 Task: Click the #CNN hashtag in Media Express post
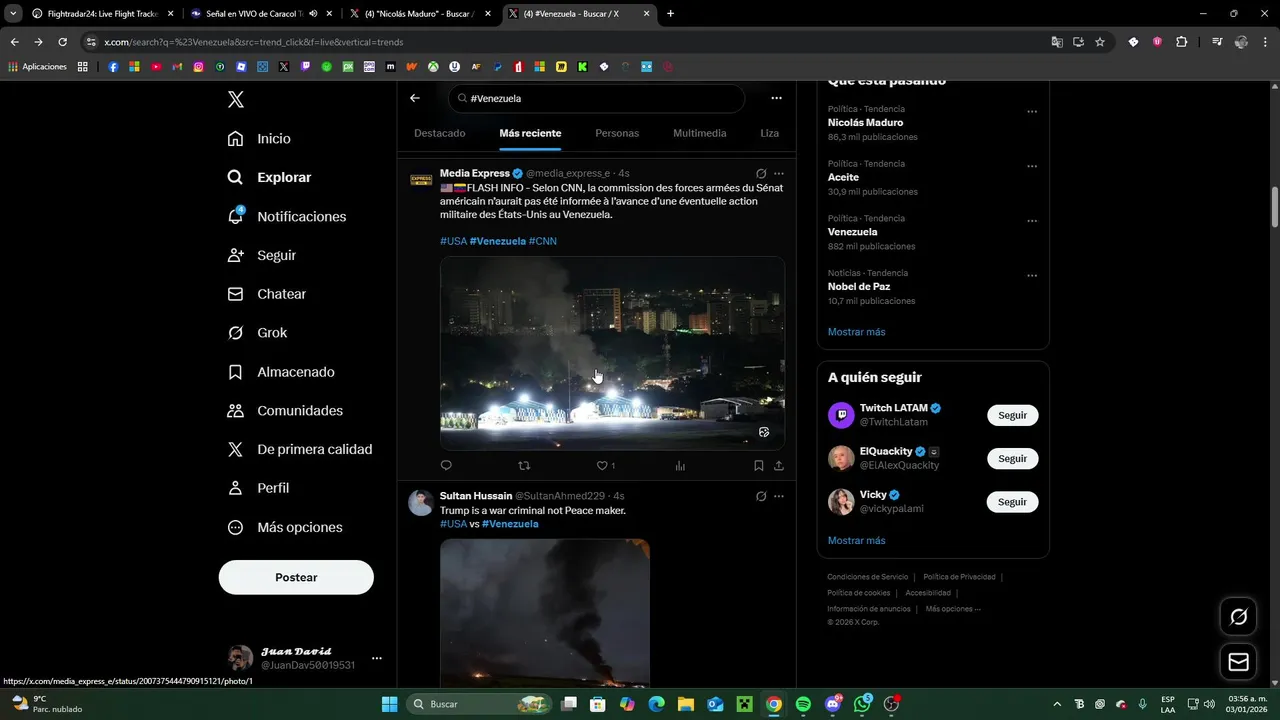point(543,241)
